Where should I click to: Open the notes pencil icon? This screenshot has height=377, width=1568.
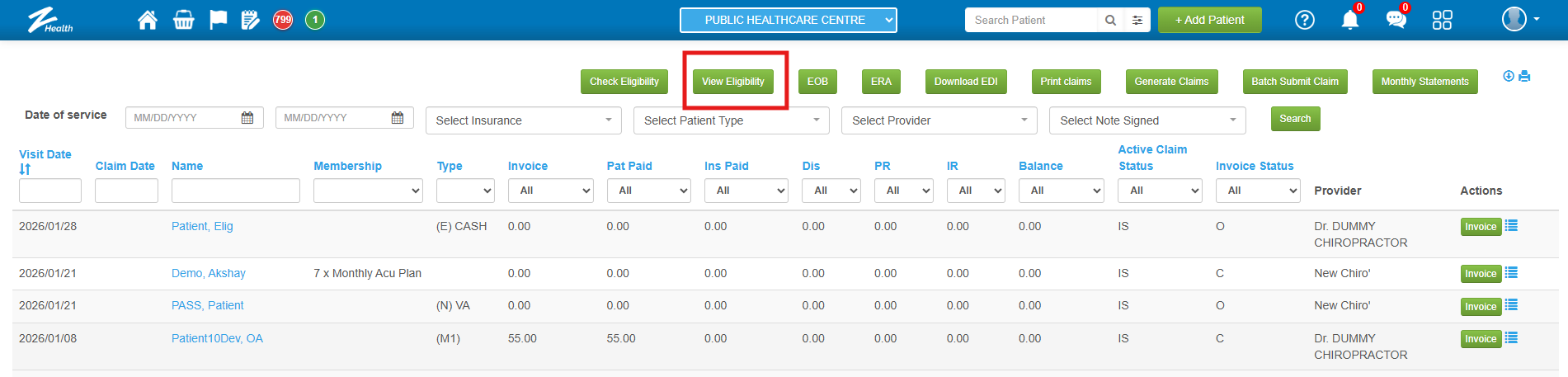(x=250, y=20)
